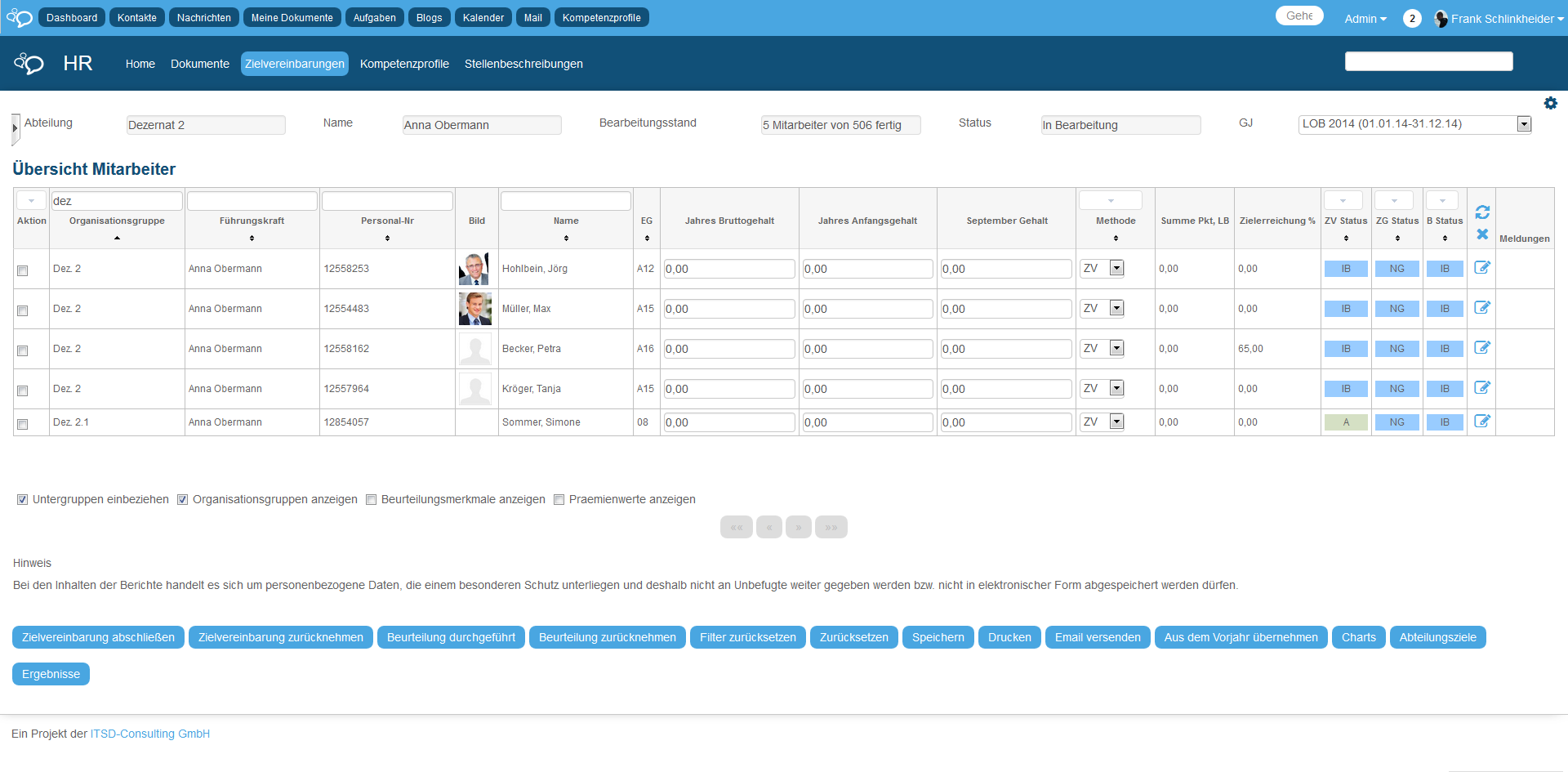Click the blue X clear icon

[1482, 234]
